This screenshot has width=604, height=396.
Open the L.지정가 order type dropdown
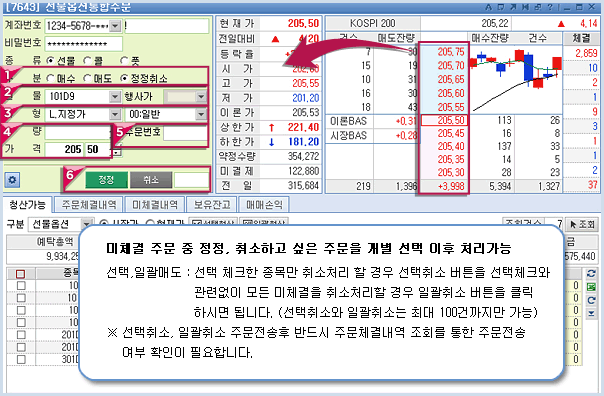114,114
